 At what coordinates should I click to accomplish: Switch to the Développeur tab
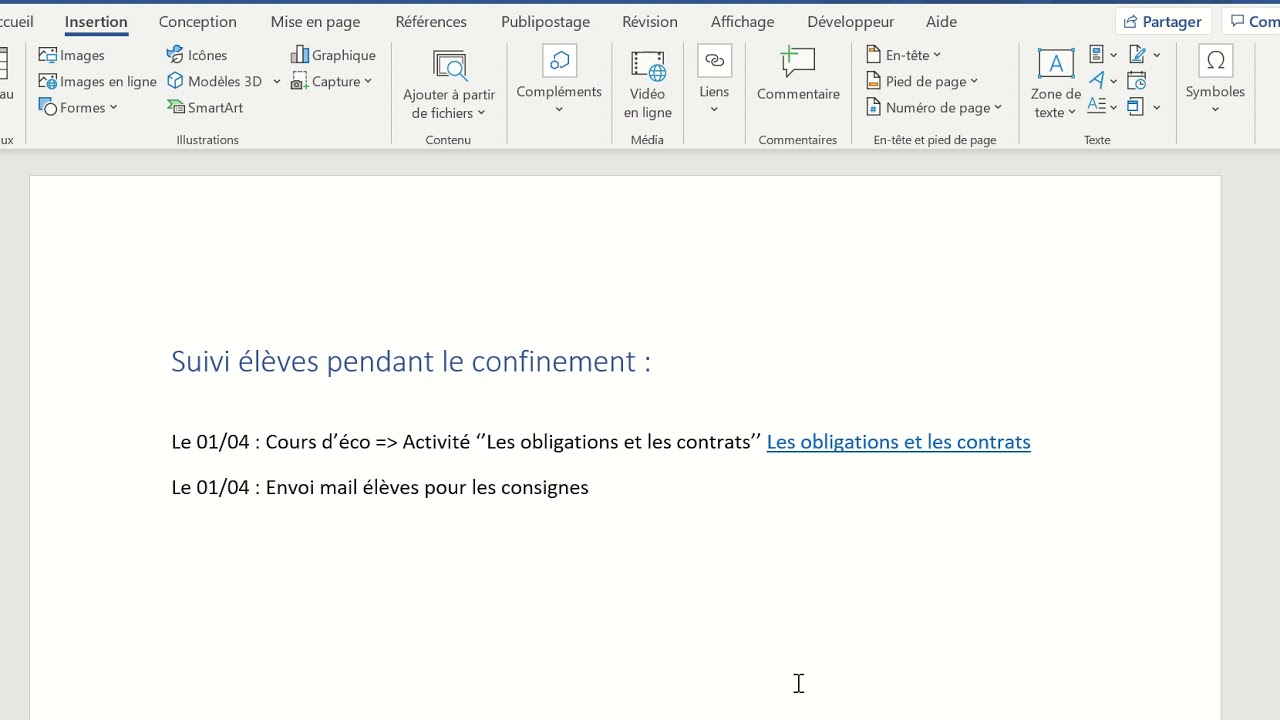[x=851, y=21]
